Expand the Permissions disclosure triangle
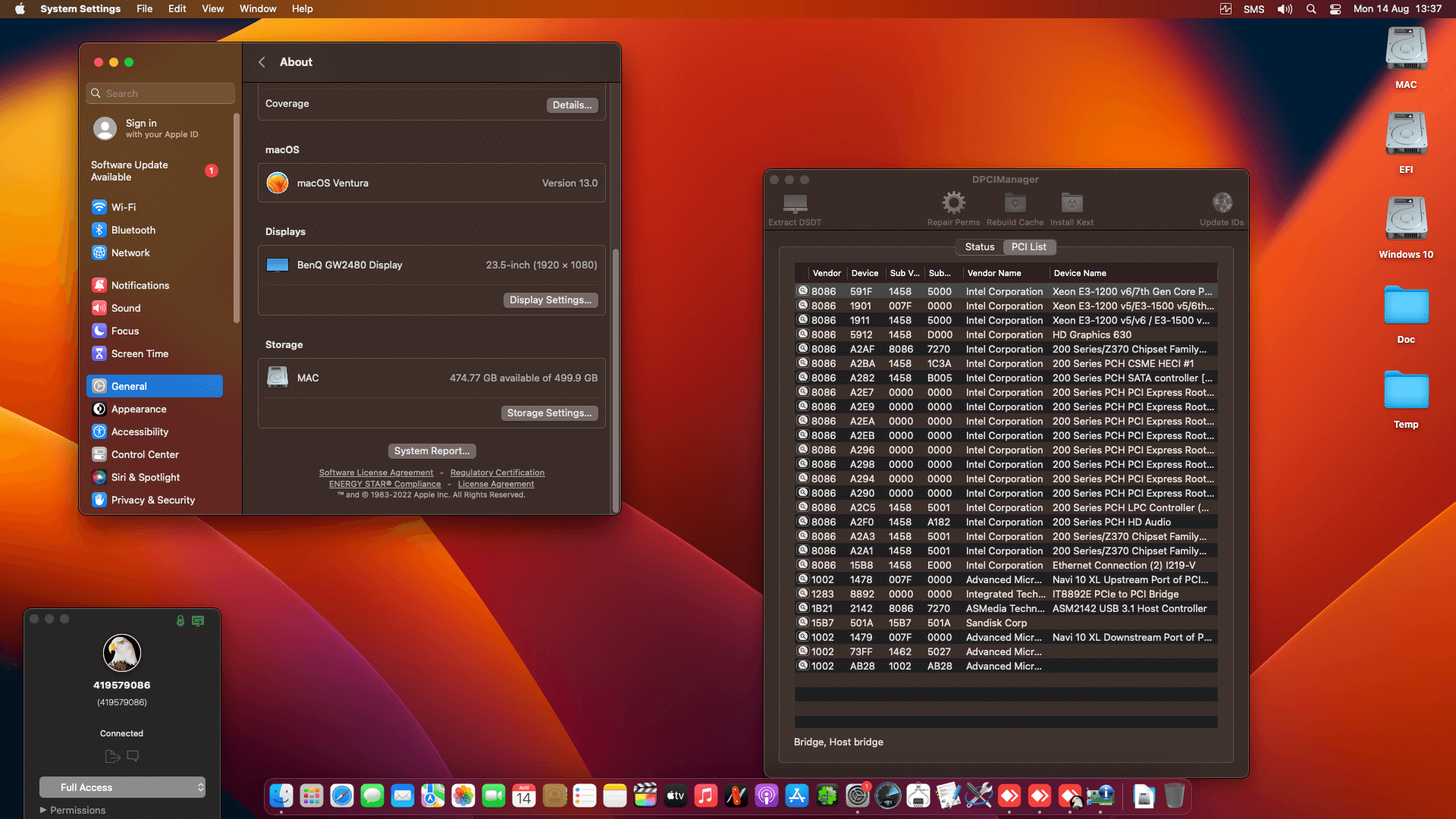 point(43,810)
